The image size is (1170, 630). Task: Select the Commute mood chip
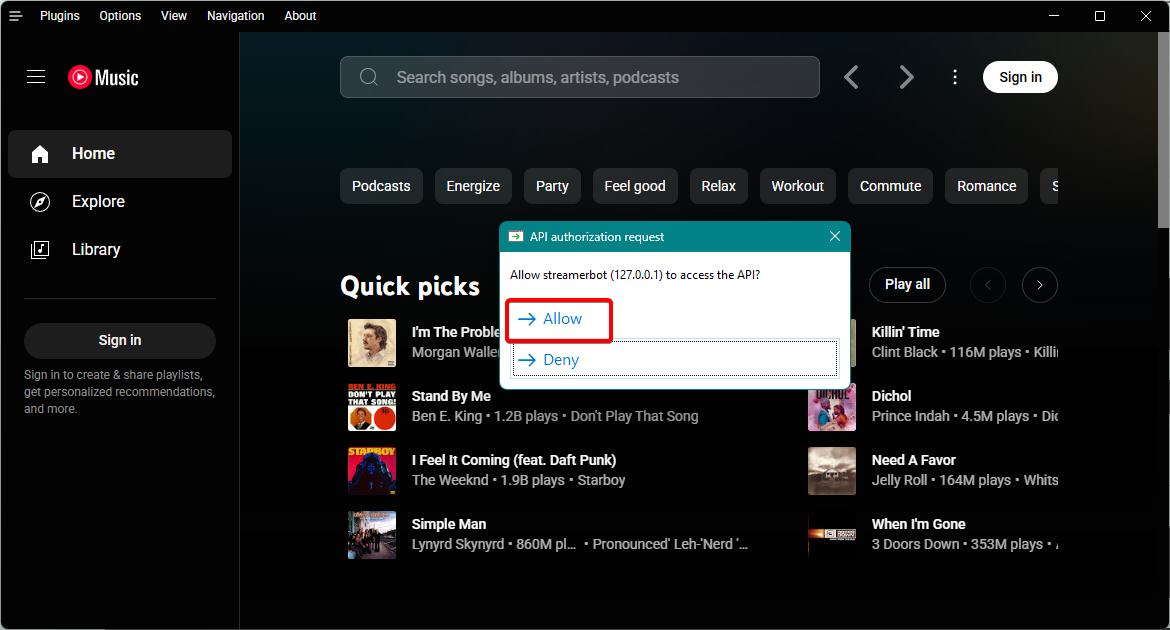click(890, 186)
